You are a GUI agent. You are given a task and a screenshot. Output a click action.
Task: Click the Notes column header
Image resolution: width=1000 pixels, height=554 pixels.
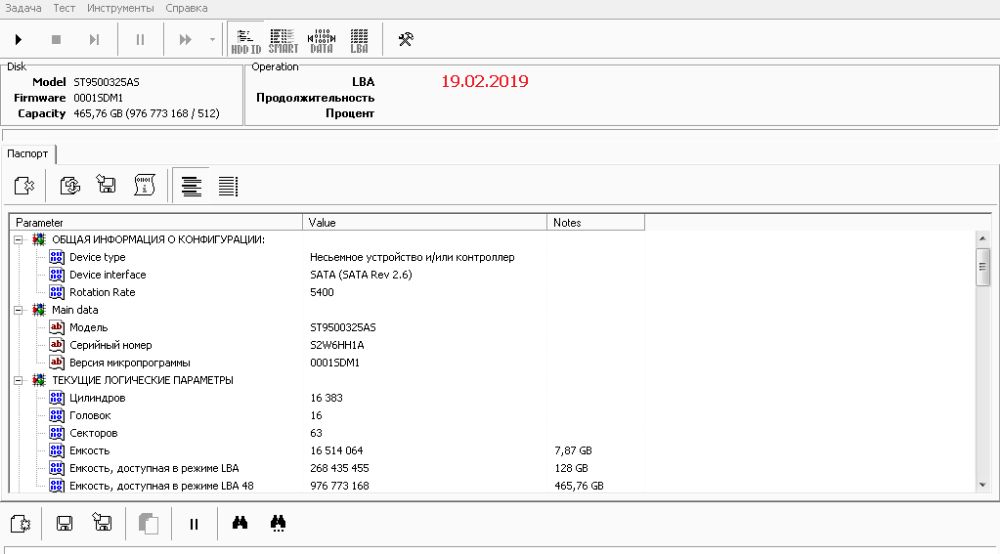point(596,222)
